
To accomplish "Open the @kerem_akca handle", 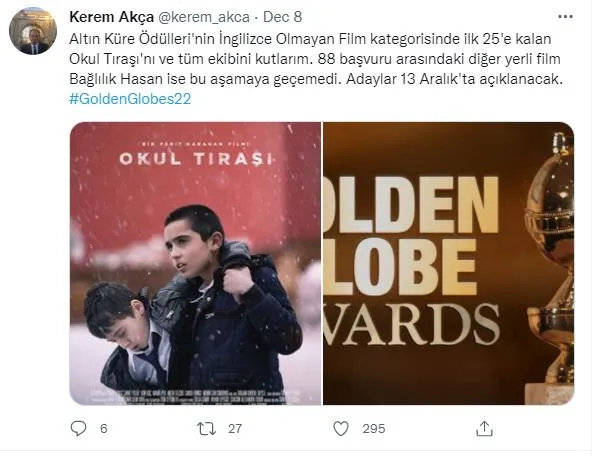I will pyautogui.click(x=203, y=17).
